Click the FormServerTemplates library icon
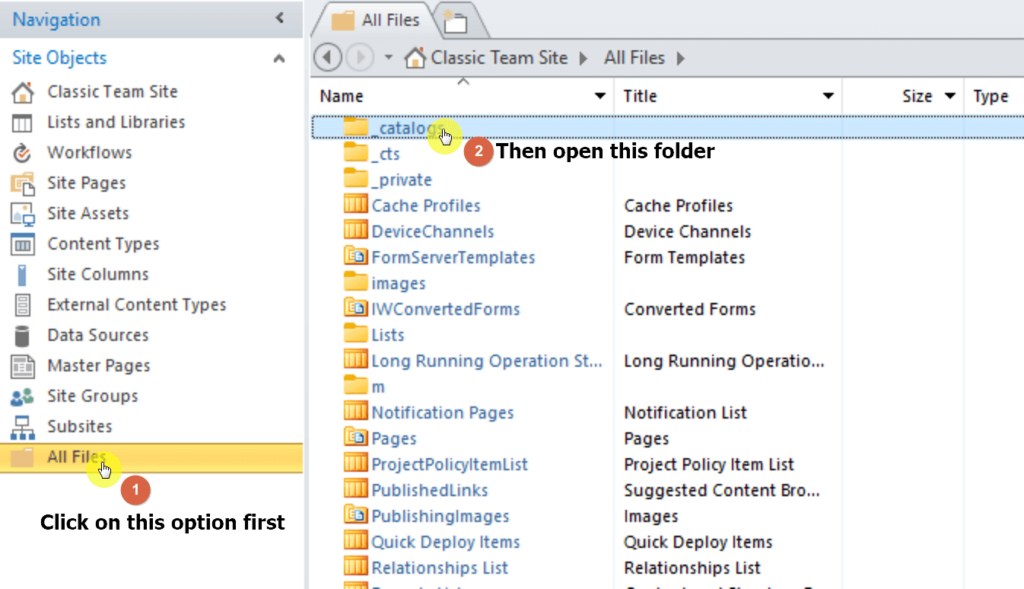This screenshot has height=589, width=1024. point(356,256)
